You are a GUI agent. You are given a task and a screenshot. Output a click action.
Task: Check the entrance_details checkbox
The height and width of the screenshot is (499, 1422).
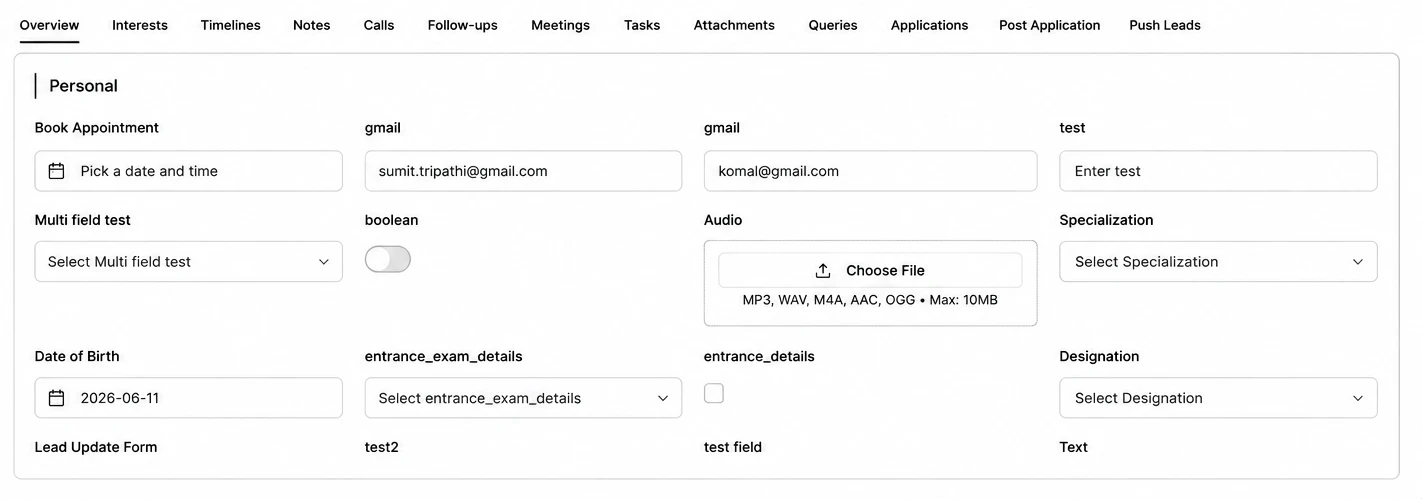(714, 393)
